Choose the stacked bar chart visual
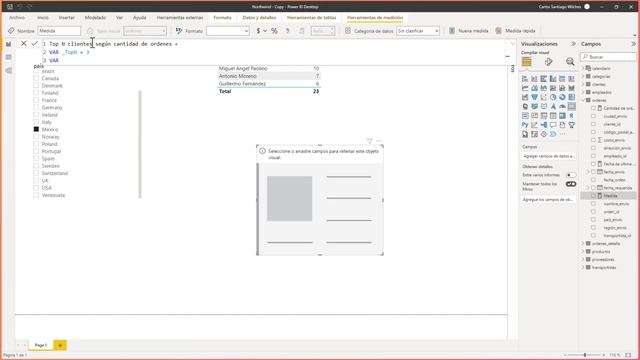Image resolution: width=640 pixels, height=360 pixels. click(525, 78)
